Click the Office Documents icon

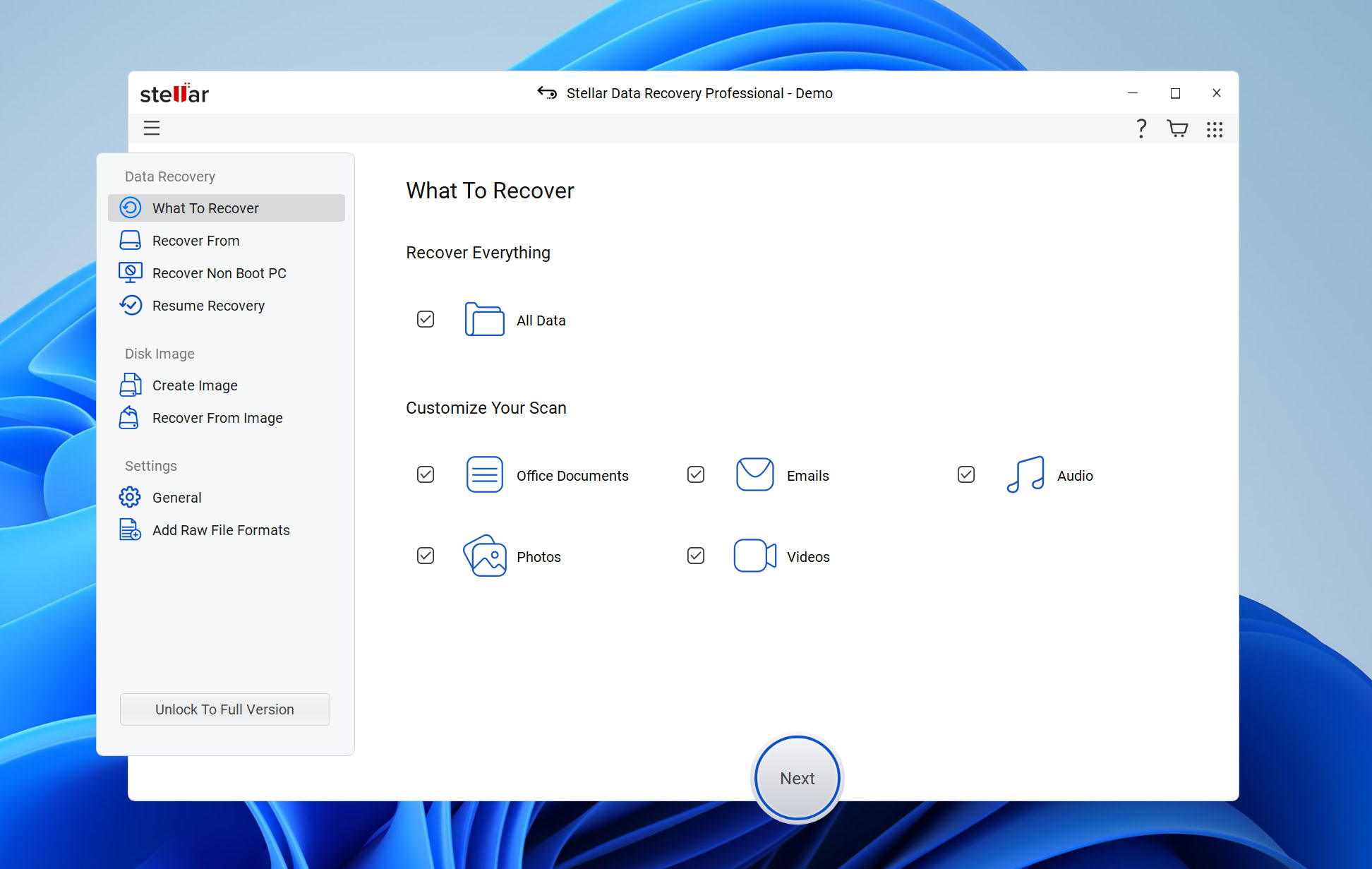tap(485, 474)
